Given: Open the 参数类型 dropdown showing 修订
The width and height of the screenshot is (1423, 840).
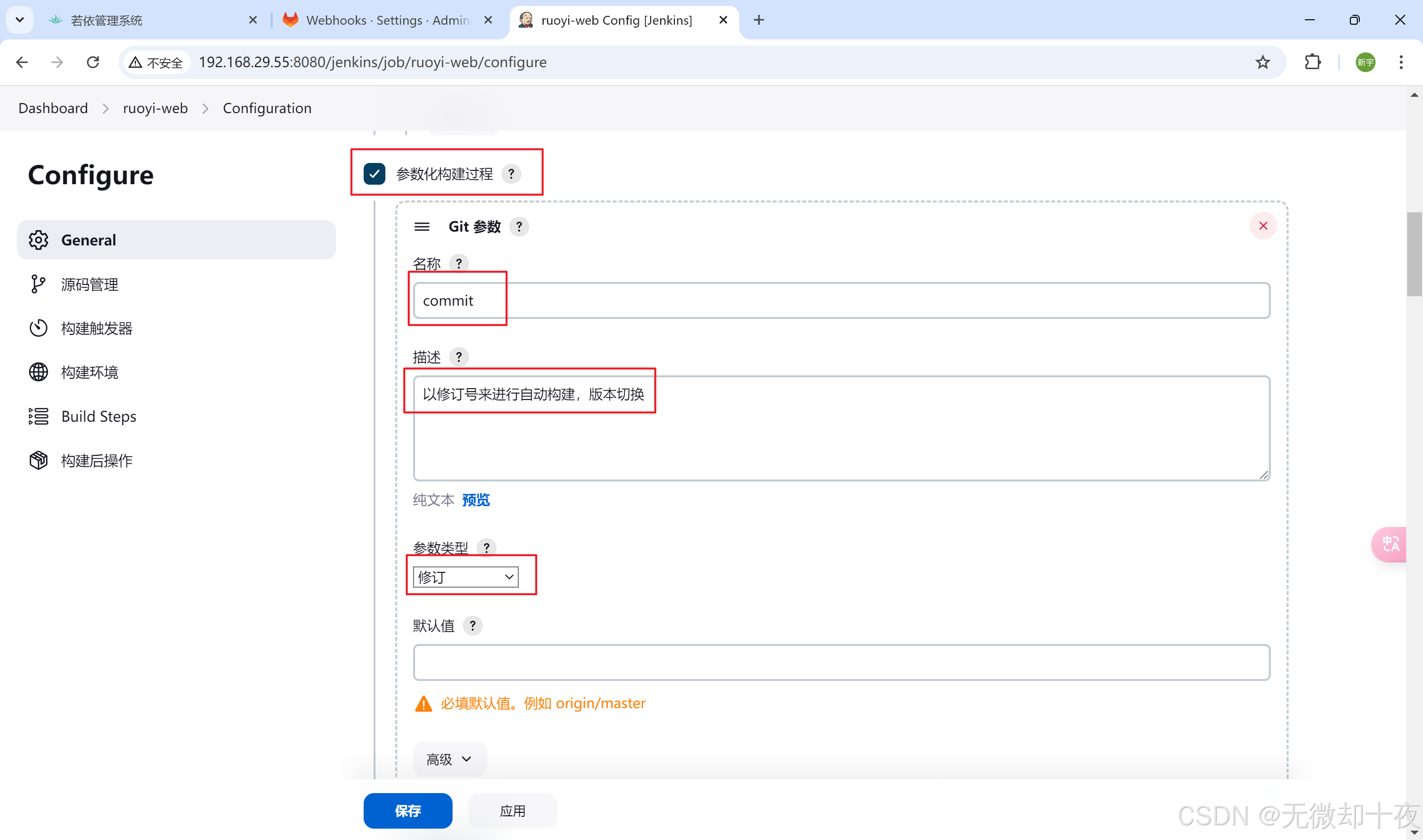Looking at the screenshot, I should pyautogui.click(x=465, y=577).
